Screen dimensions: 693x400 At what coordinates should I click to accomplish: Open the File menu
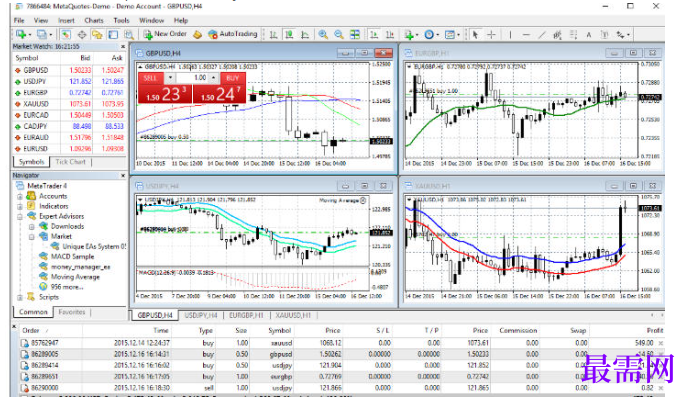19,20
